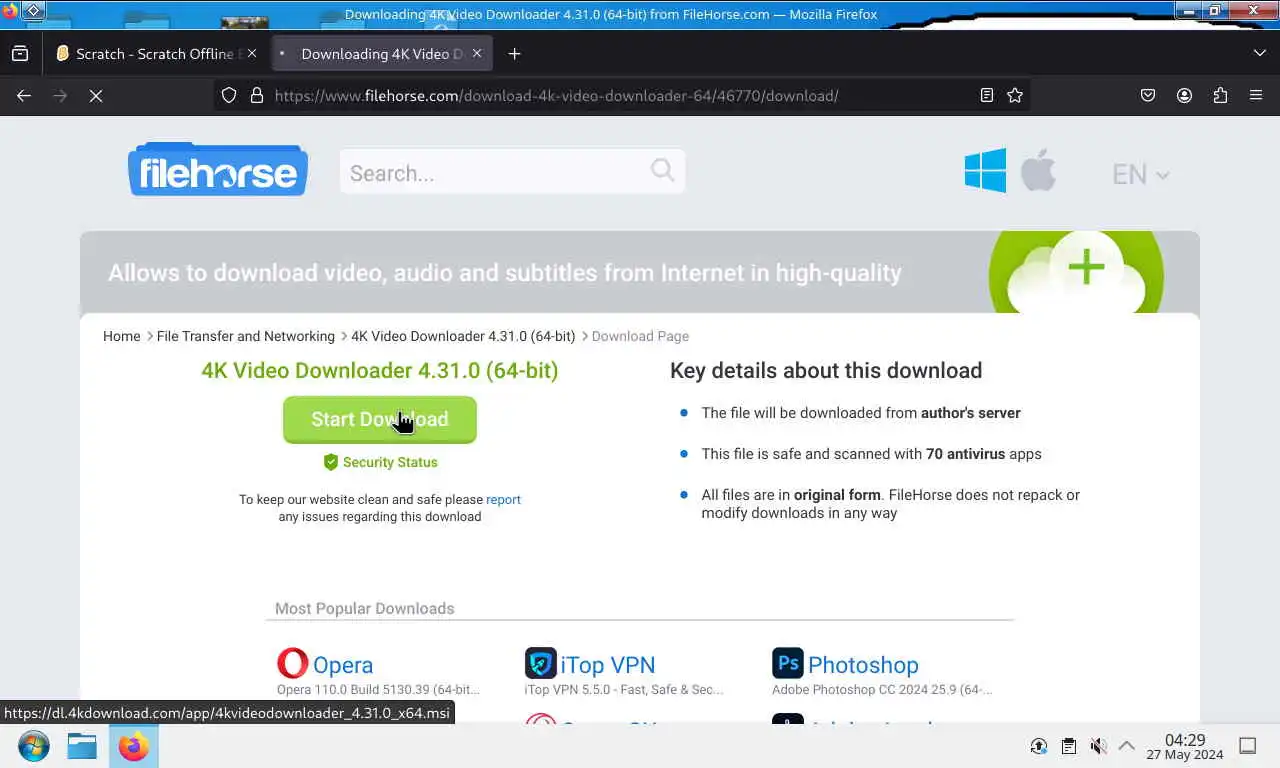Click the FileHorse logo
This screenshot has height=768, width=1280.
coord(218,170)
